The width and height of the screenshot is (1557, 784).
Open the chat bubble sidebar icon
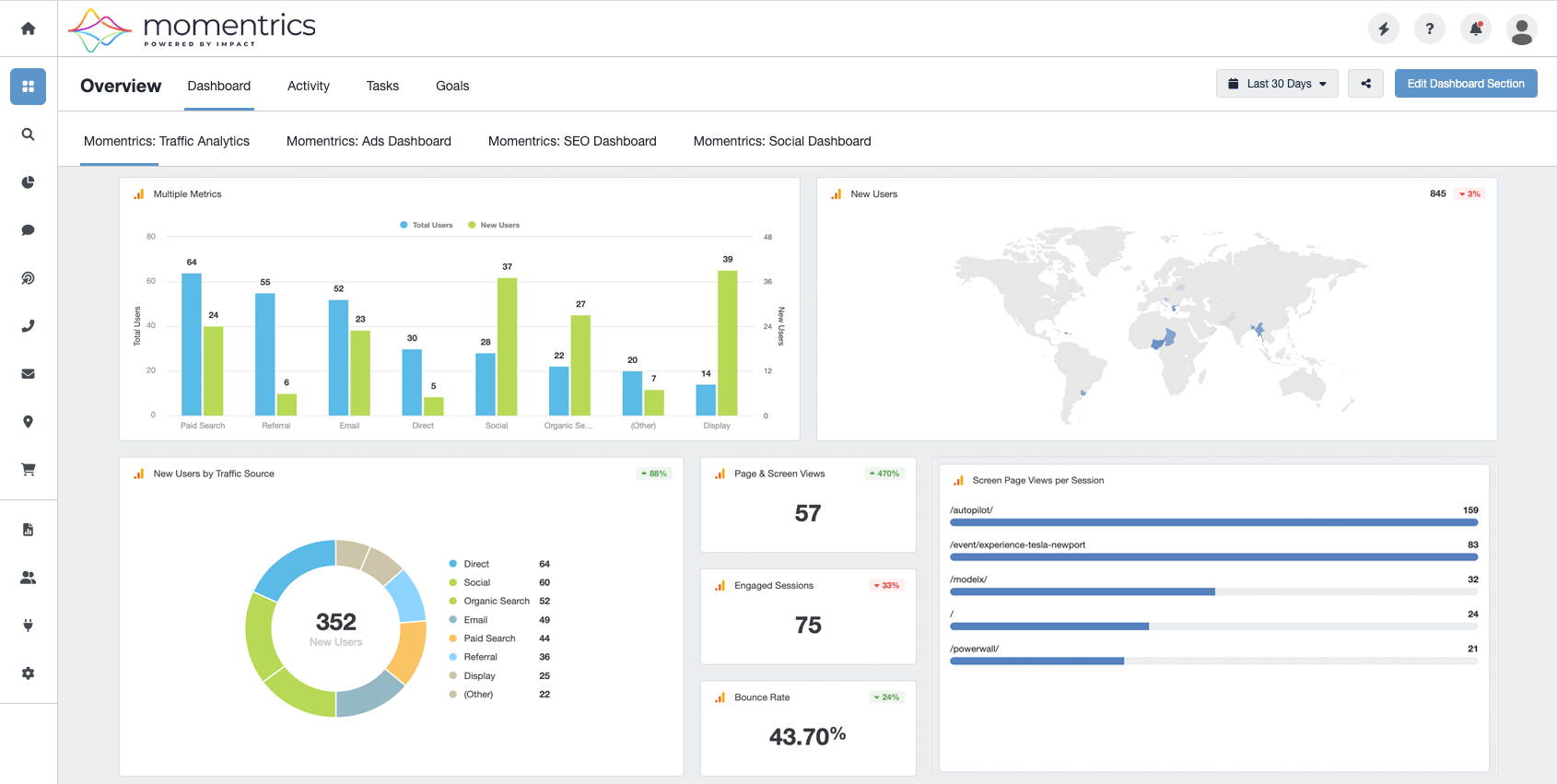click(x=28, y=230)
